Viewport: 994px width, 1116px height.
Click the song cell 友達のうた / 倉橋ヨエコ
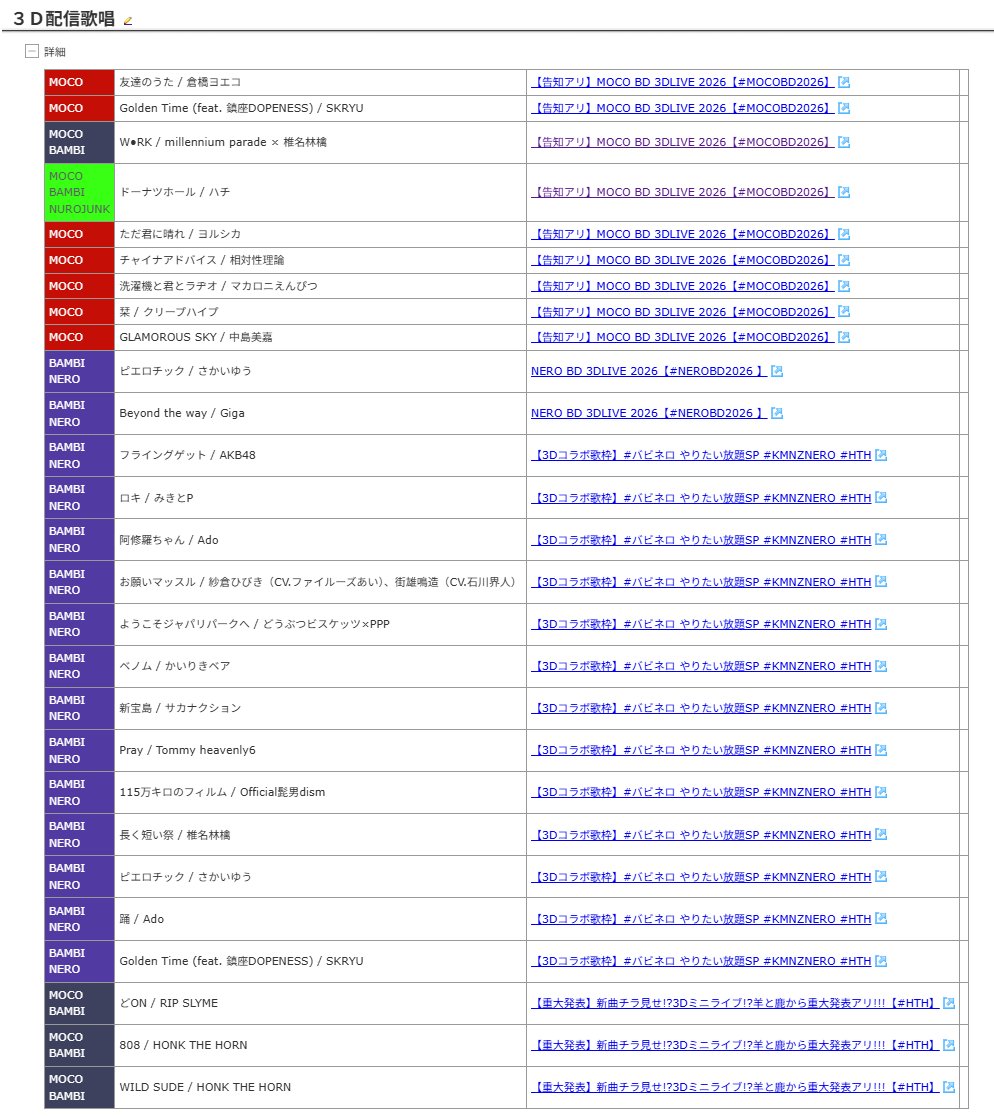320,82
